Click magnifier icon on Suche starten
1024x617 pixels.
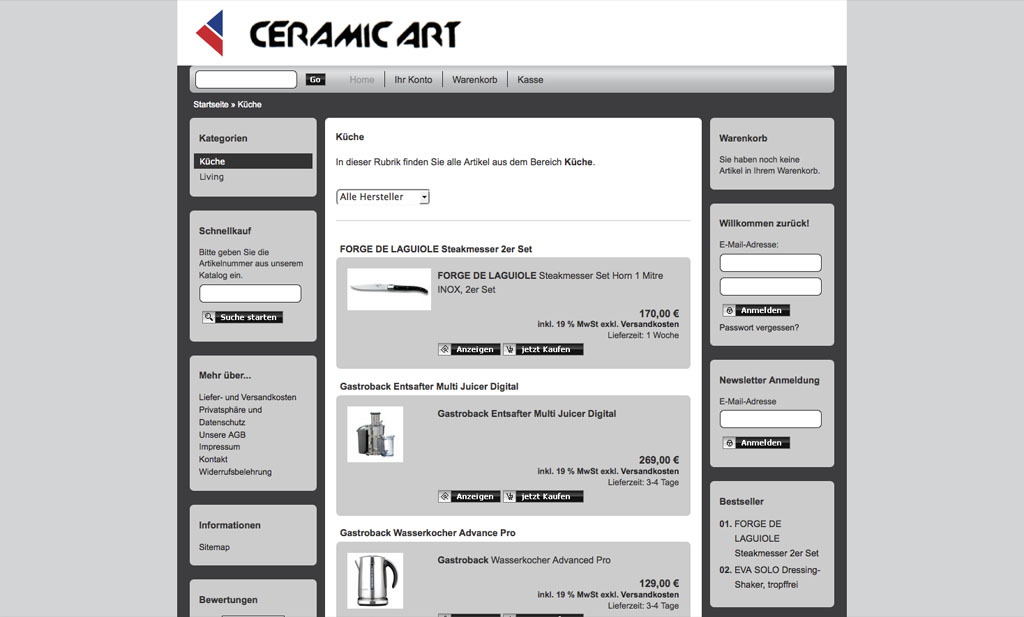pyautogui.click(x=208, y=317)
